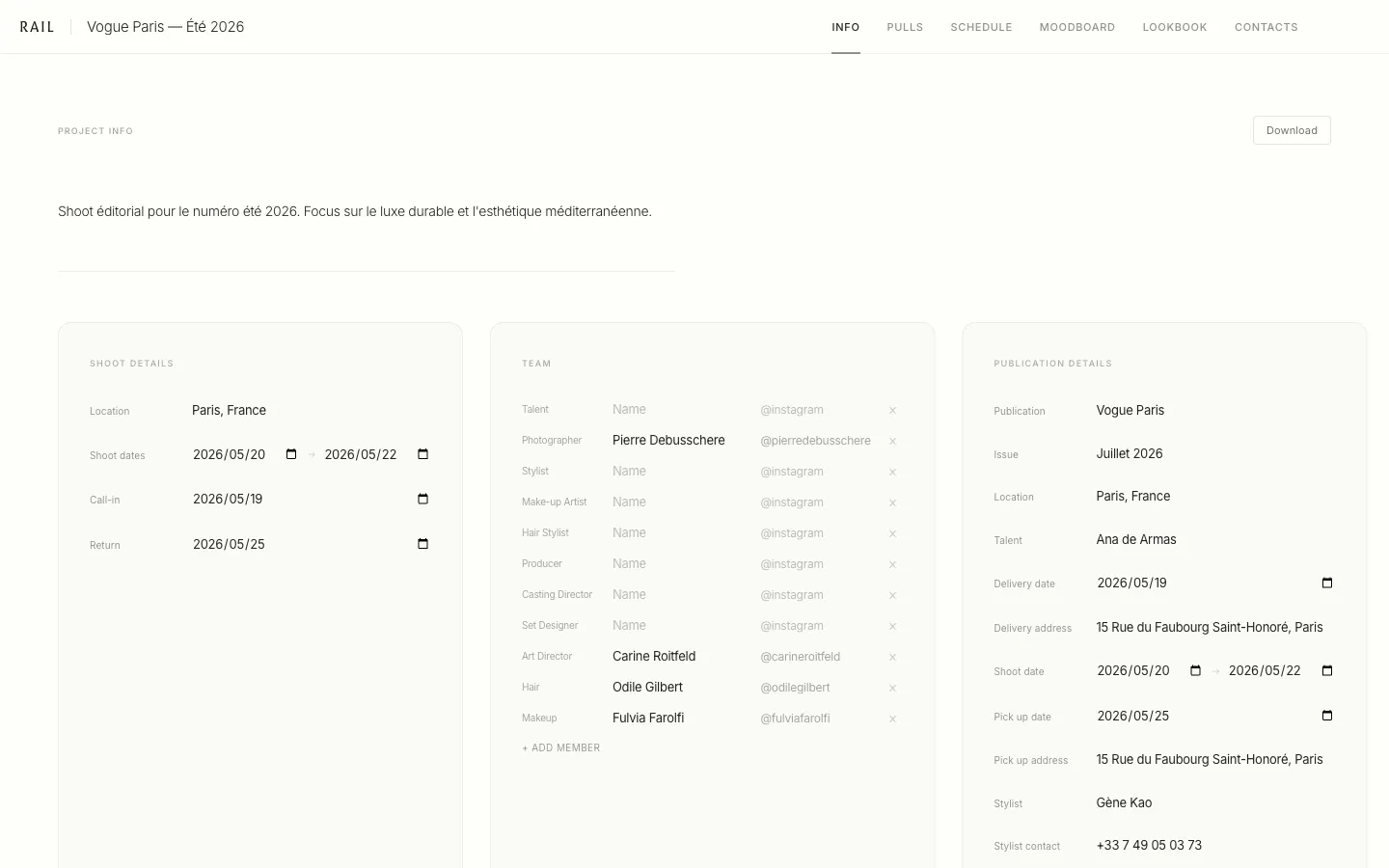This screenshot has width=1389, height=868.
Task: Open the Moodboard tab
Action: tap(1077, 27)
